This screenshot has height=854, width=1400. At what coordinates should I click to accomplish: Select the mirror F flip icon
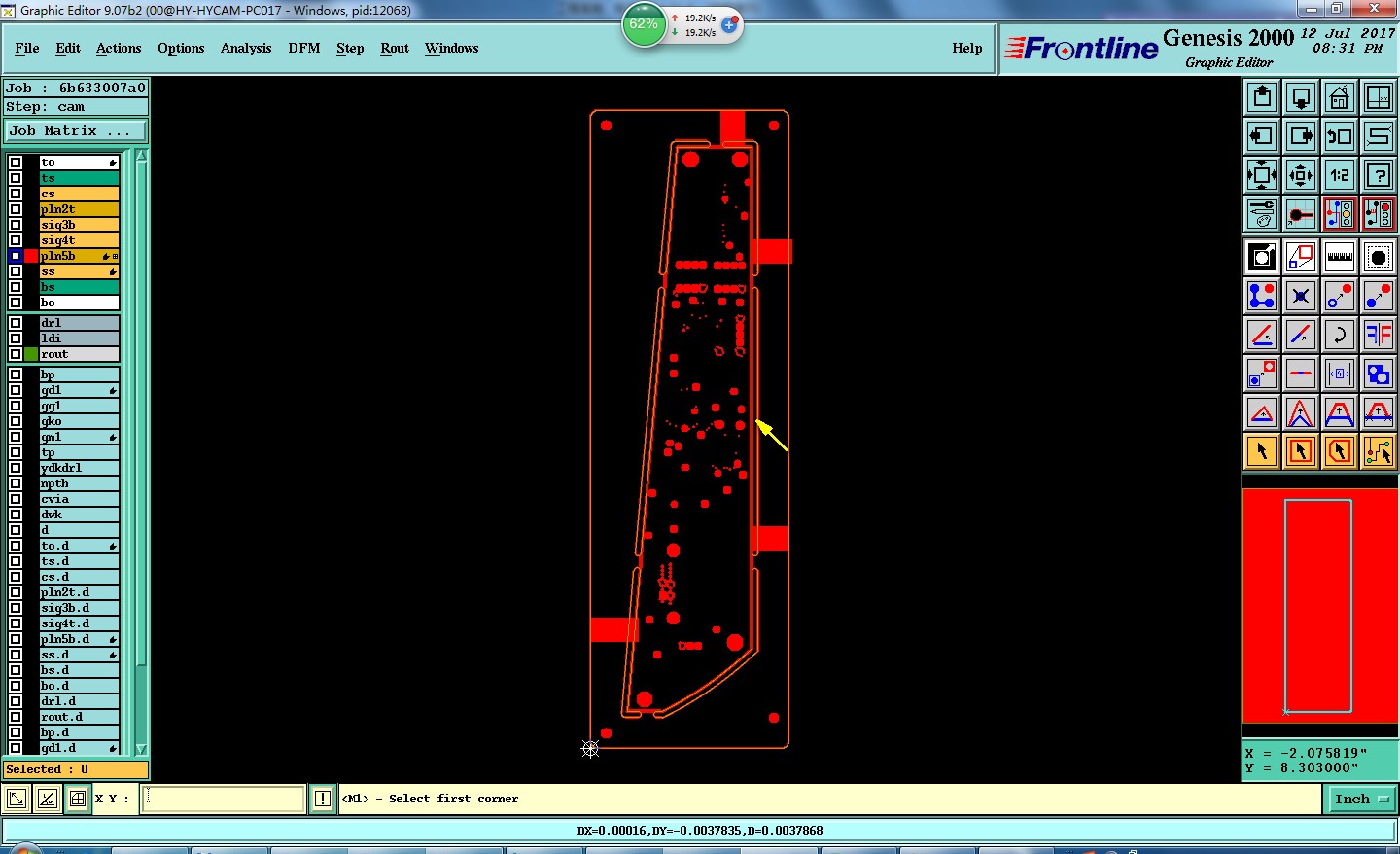click(x=1379, y=335)
